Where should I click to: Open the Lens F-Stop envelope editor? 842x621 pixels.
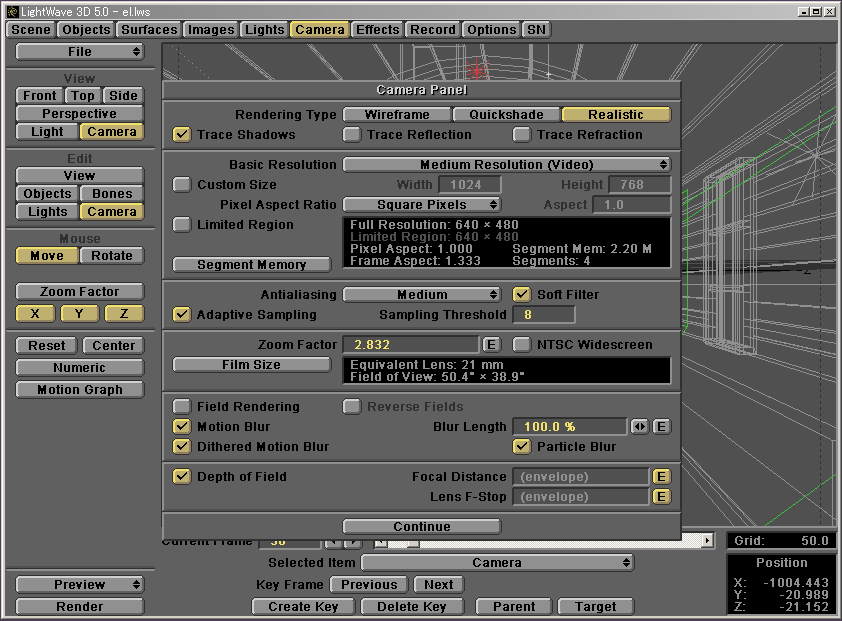coord(661,496)
